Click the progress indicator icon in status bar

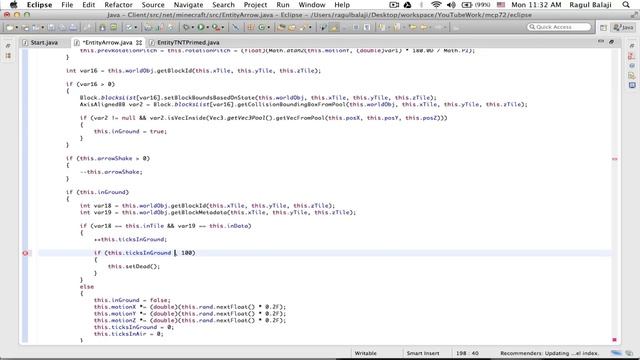(616, 353)
